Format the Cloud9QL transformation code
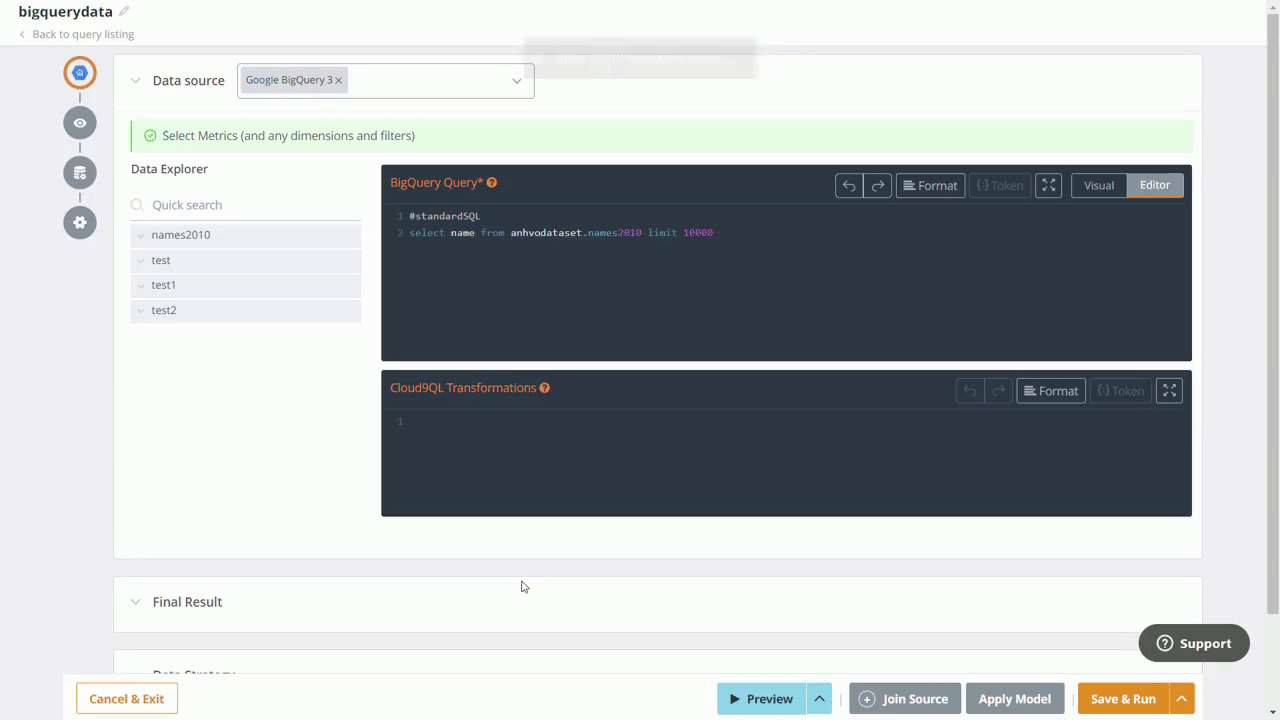 click(1051, 390)
